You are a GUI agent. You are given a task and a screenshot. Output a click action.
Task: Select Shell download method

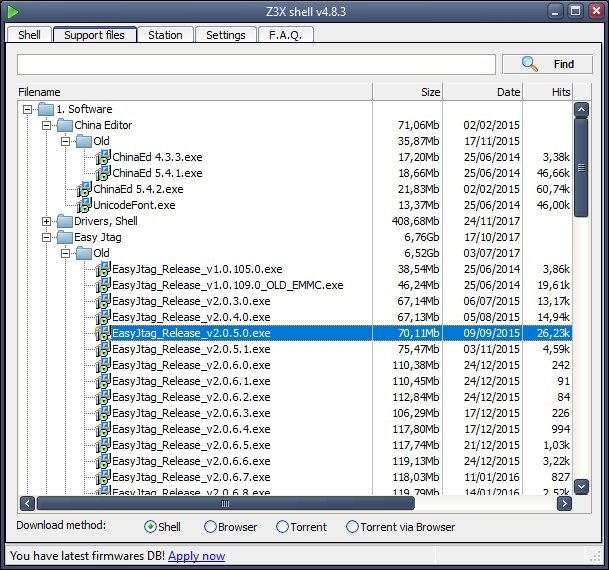point(150,527)
